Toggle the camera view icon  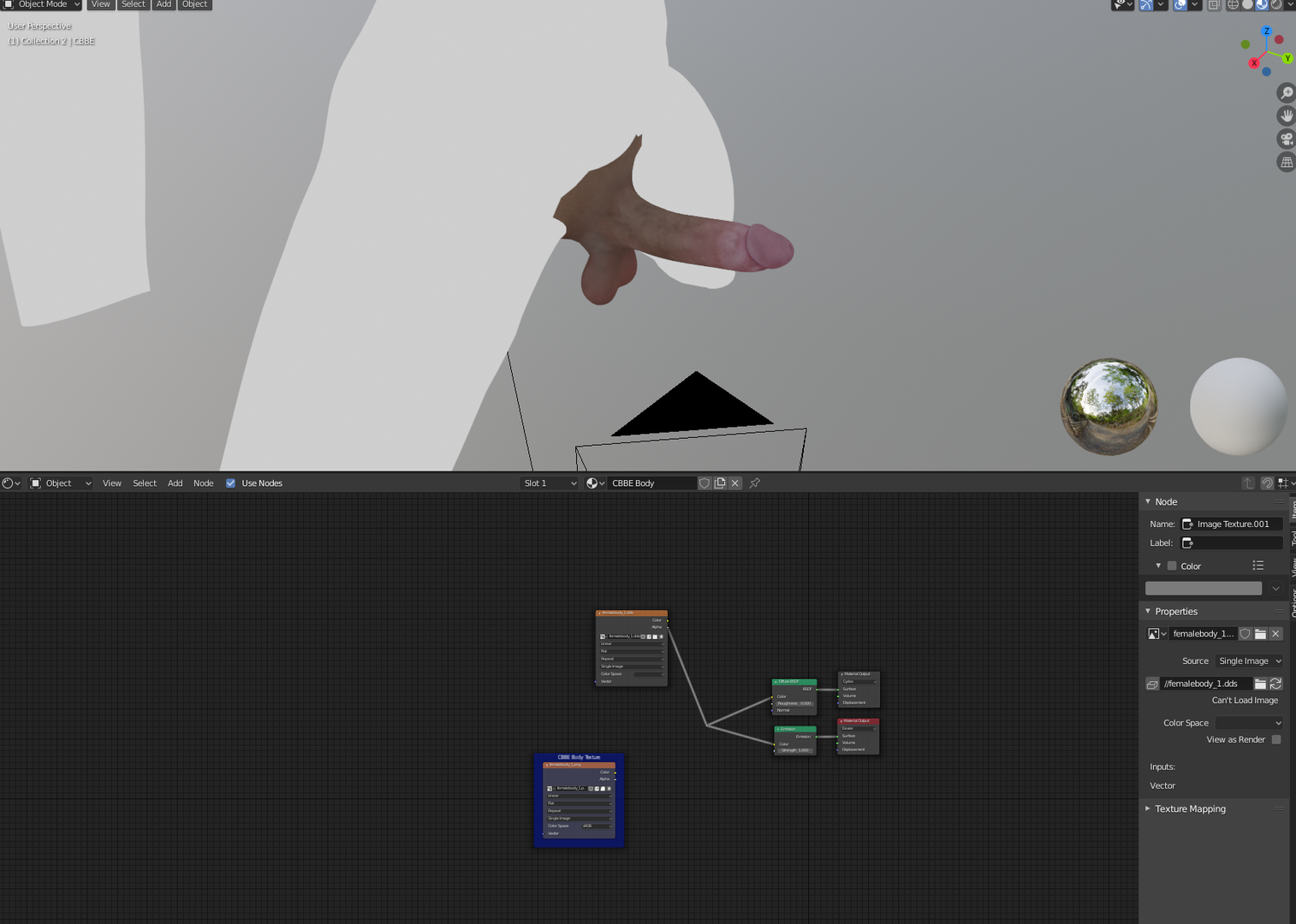click(1286, 139)
